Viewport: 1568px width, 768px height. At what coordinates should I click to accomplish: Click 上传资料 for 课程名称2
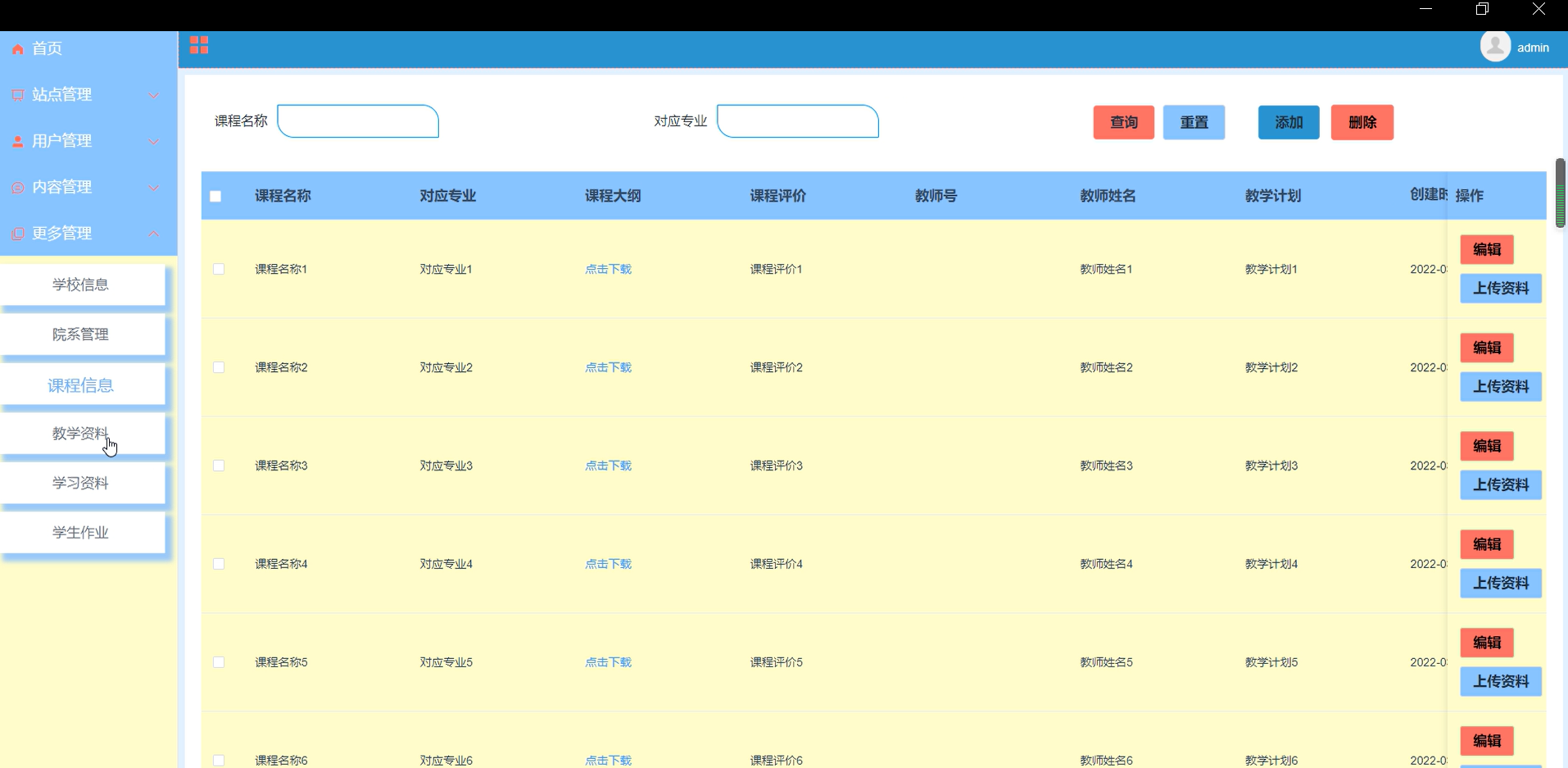click(x=1501, y=387)
